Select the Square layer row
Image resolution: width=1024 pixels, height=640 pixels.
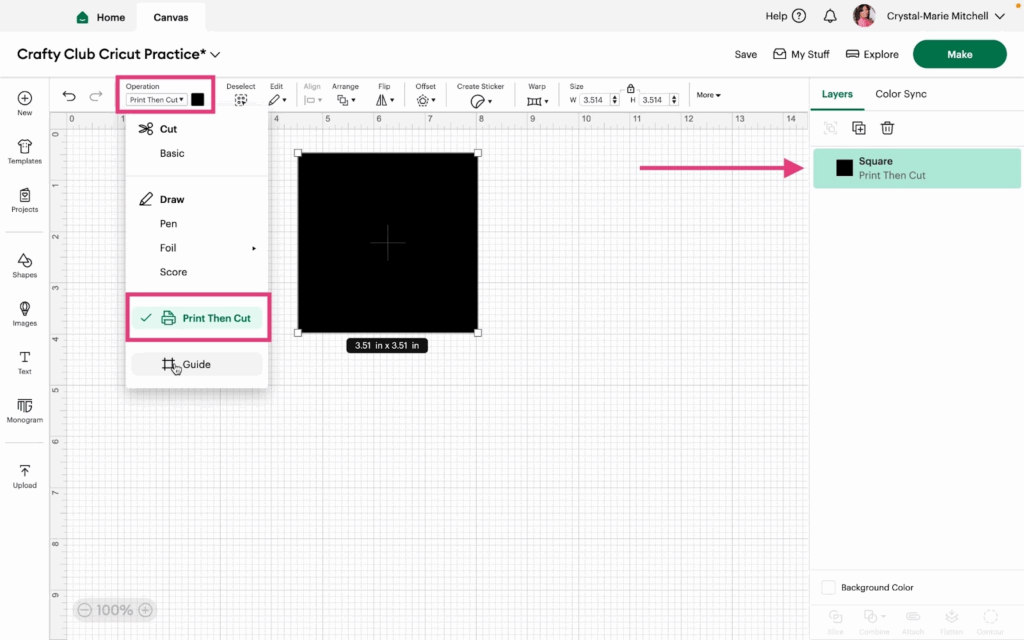pos(916,168)
